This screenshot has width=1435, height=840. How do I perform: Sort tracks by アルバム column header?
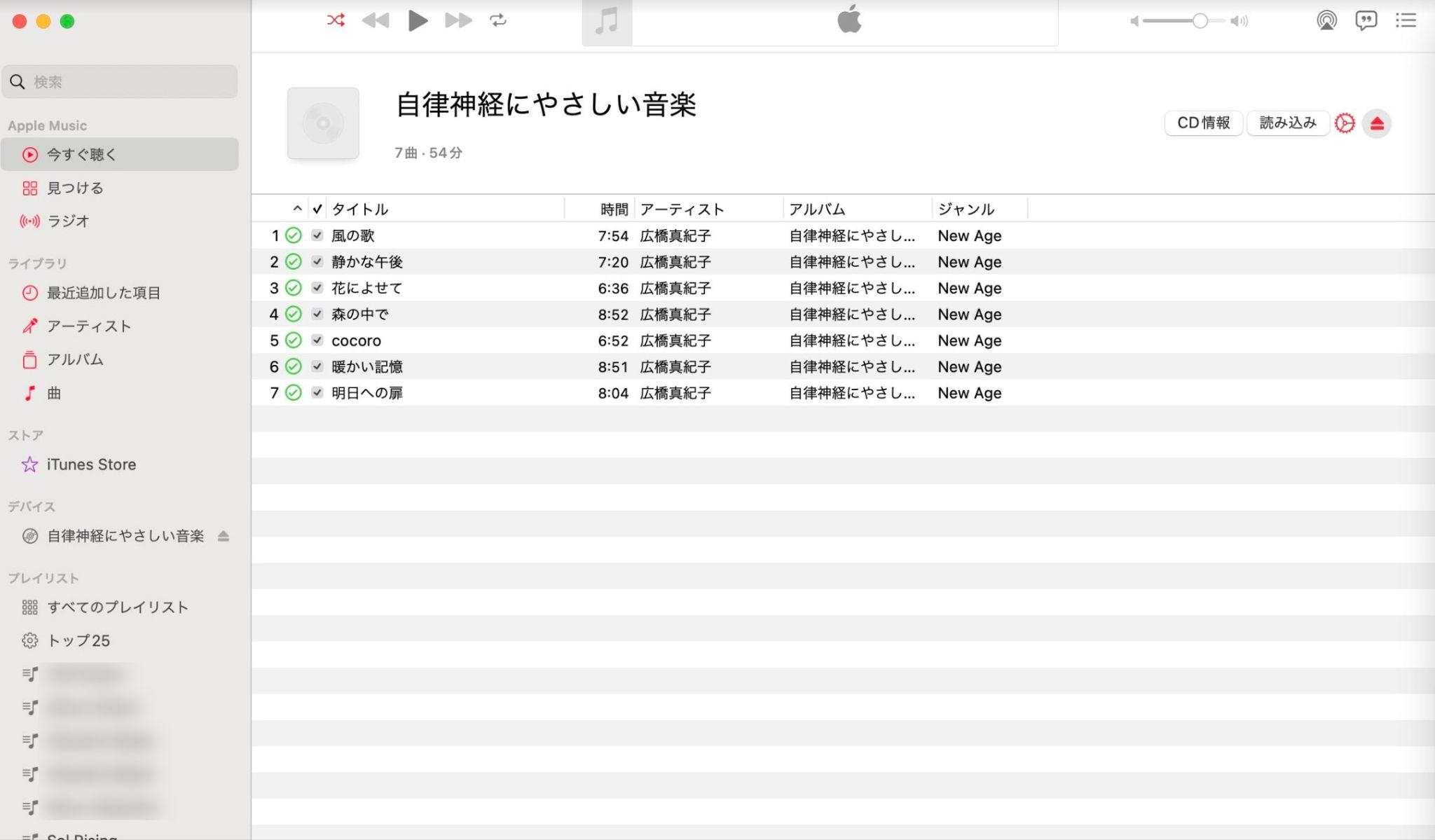click(858, 209)
